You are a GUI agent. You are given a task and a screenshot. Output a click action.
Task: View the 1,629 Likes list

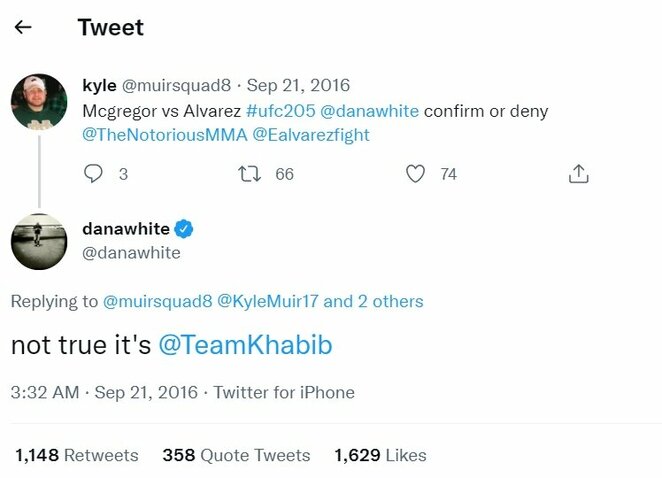(x=380, y=455)
